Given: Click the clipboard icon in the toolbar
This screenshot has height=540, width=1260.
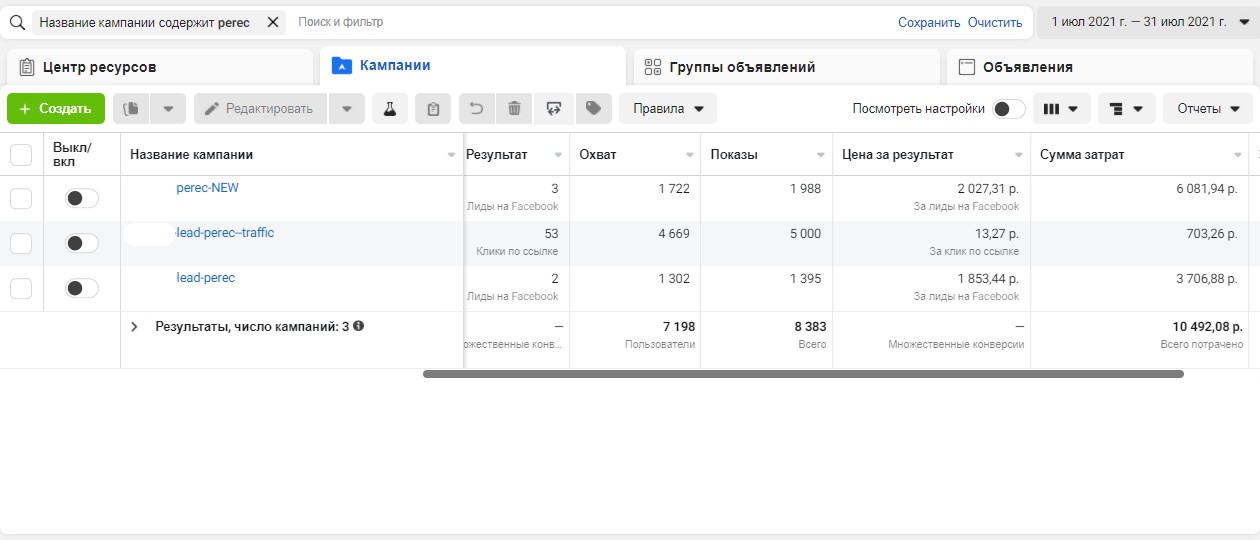Looking at the screenshot, I should (433, 109).
